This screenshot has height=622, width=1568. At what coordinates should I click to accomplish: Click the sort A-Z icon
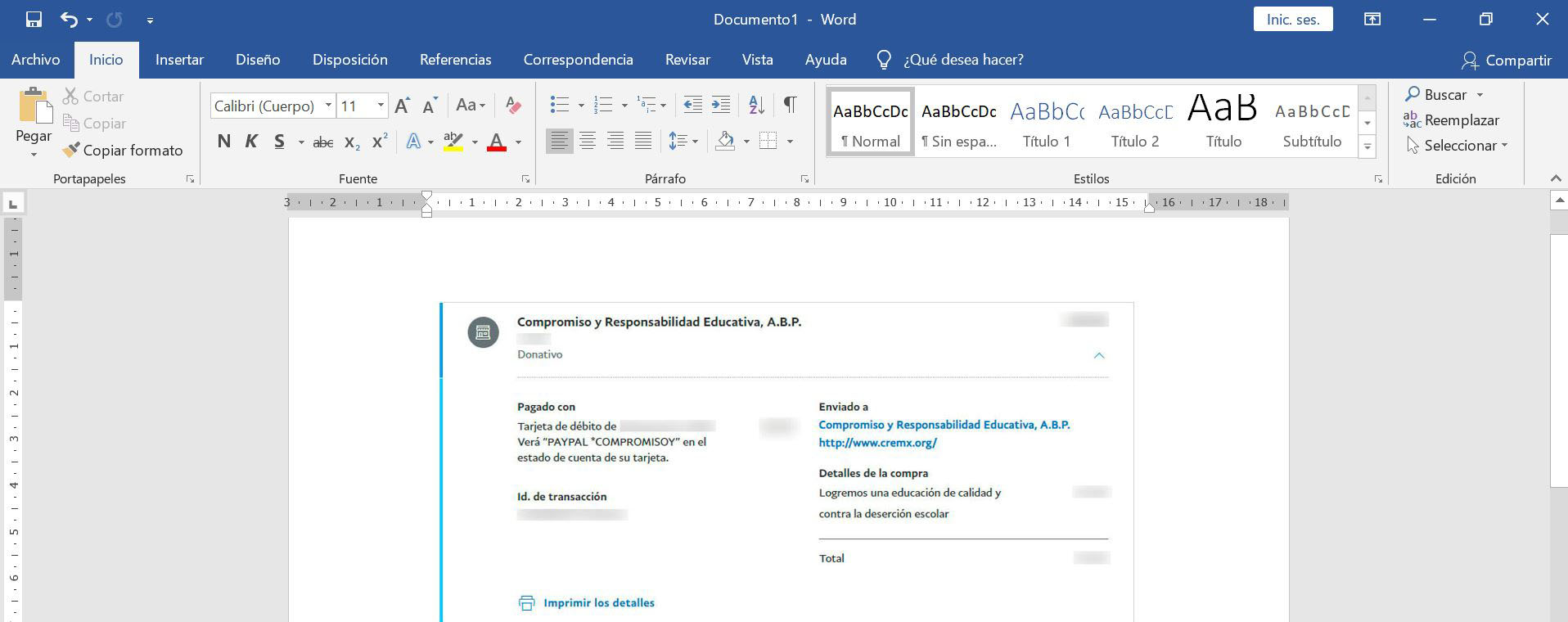(x=756, y=105)
